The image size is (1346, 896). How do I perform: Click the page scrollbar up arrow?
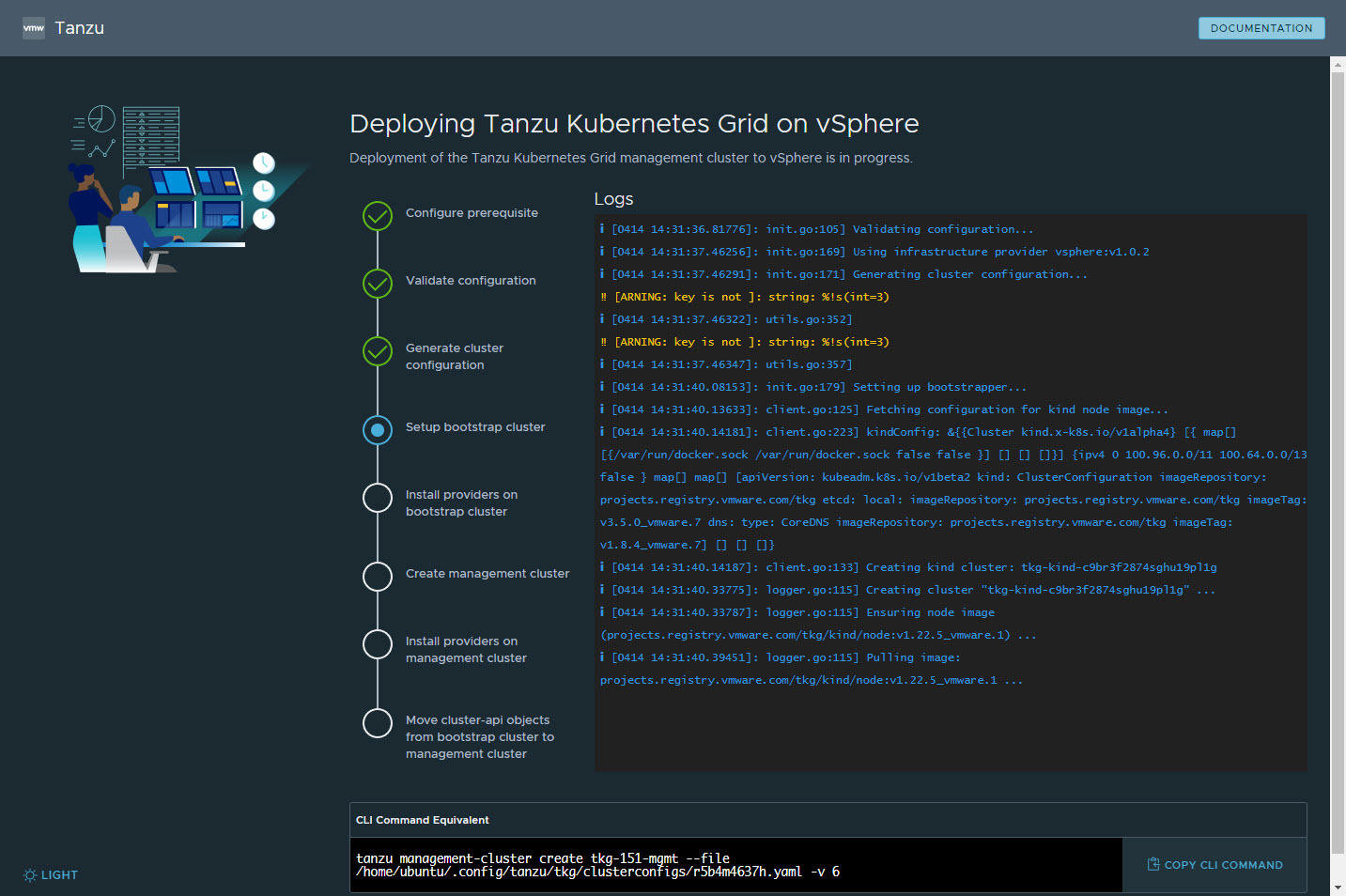1338,64
